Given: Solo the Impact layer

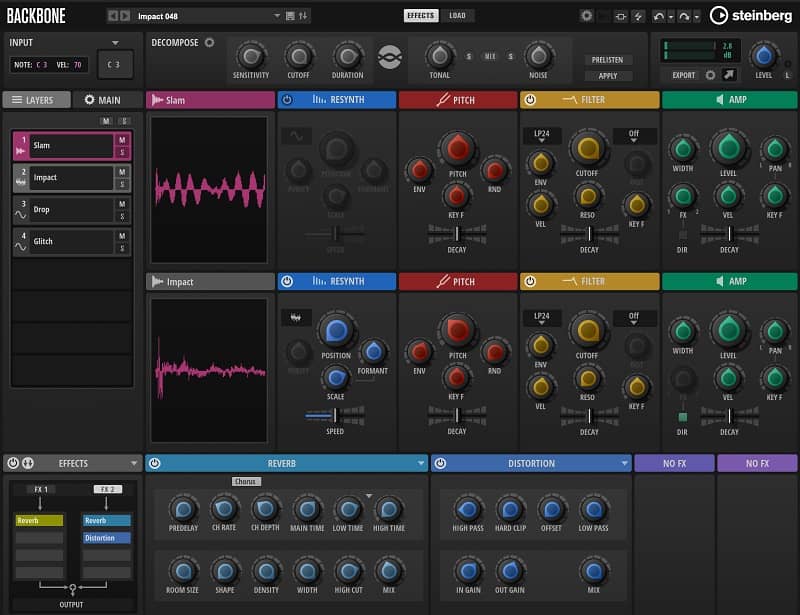Looking at the screenshot, I should (122, 184).
